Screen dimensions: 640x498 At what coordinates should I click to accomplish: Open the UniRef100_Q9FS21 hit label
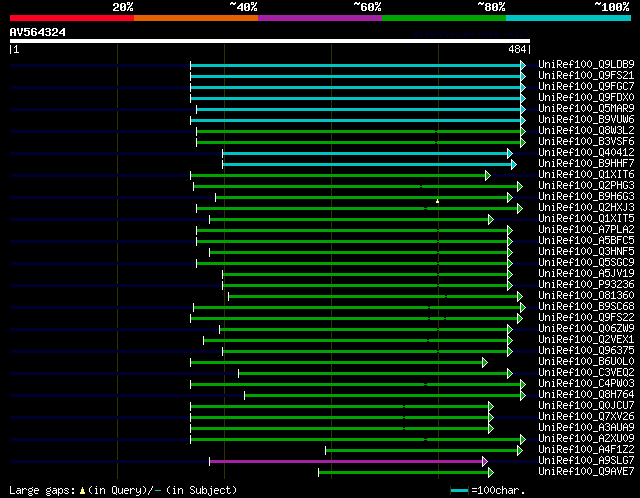coord(586,76)
